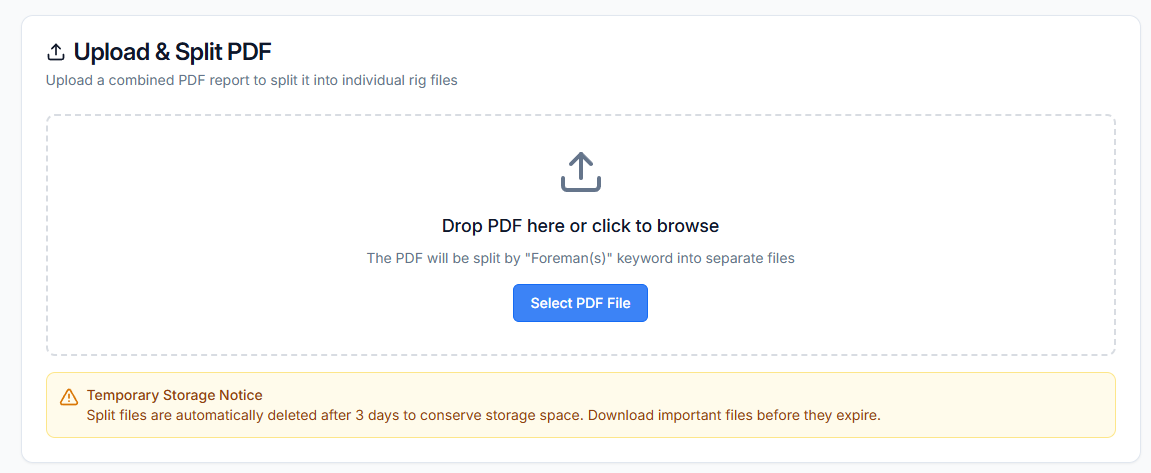Click the phrase "individual rig files" in subtitle

400,80
